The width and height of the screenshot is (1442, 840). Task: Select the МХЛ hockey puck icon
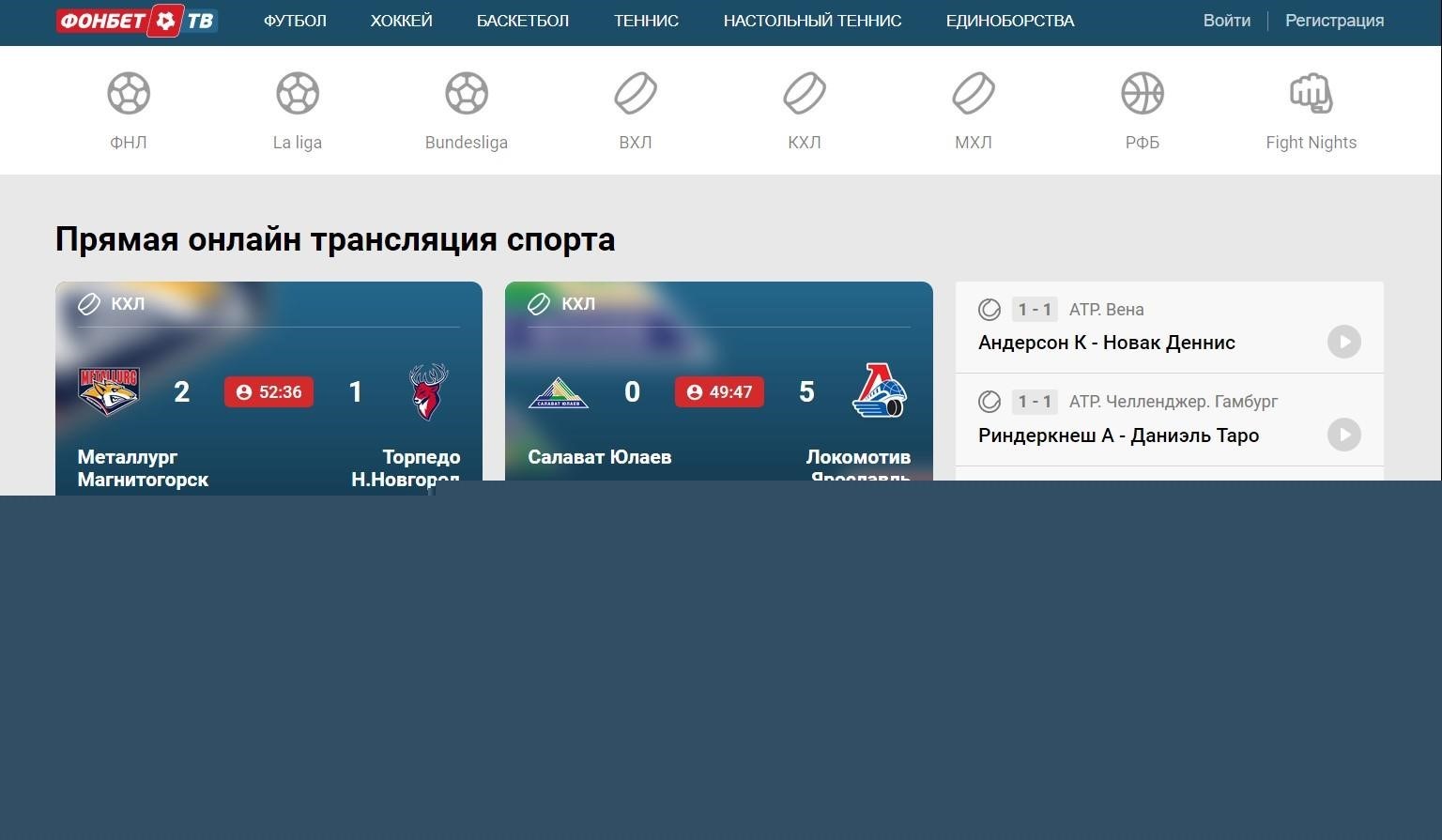point(974,93)
